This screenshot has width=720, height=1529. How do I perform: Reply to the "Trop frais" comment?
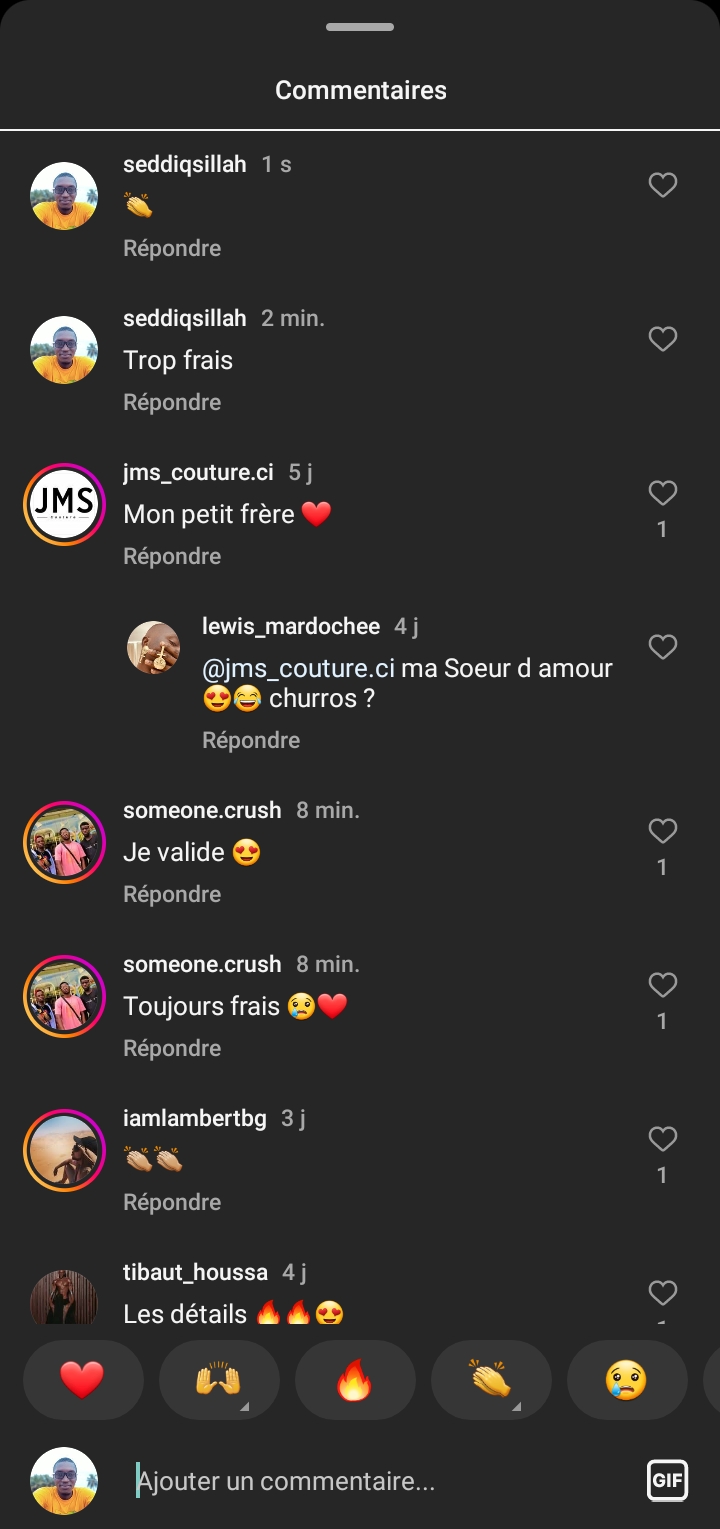[x=172, y=402]
